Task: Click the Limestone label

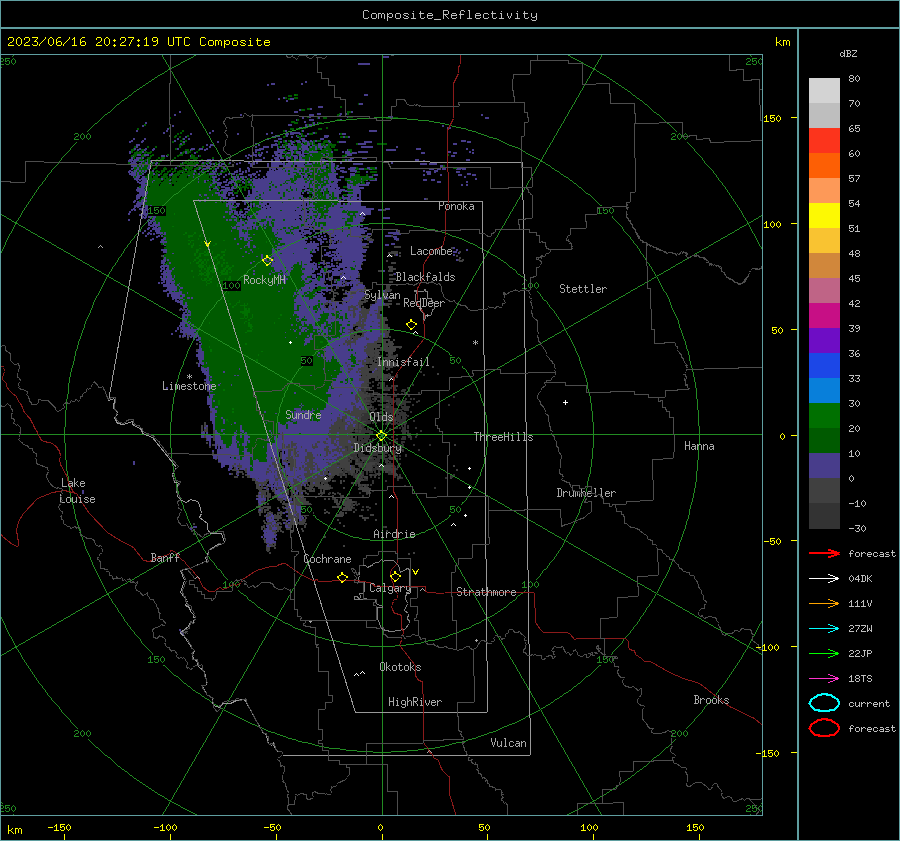Action: point(189,386)
